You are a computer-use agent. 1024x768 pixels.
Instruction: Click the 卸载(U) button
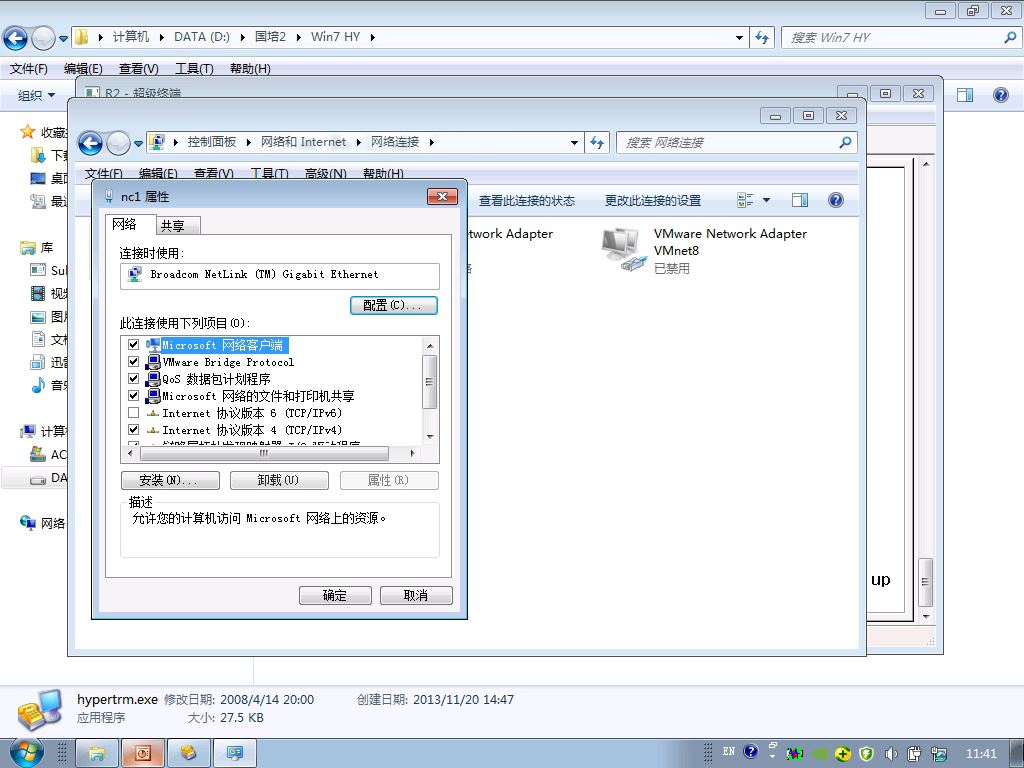coord(279,481)
